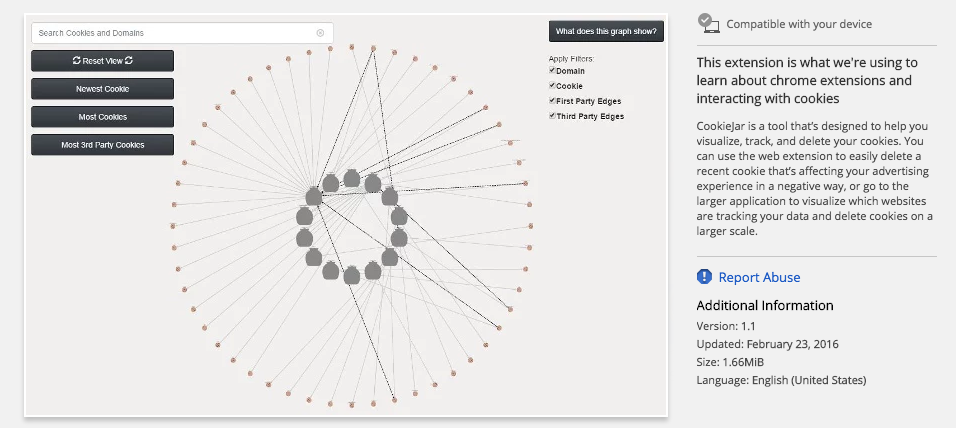Click the Reset View button
This screenshot has height=428, width=956.
102,61
